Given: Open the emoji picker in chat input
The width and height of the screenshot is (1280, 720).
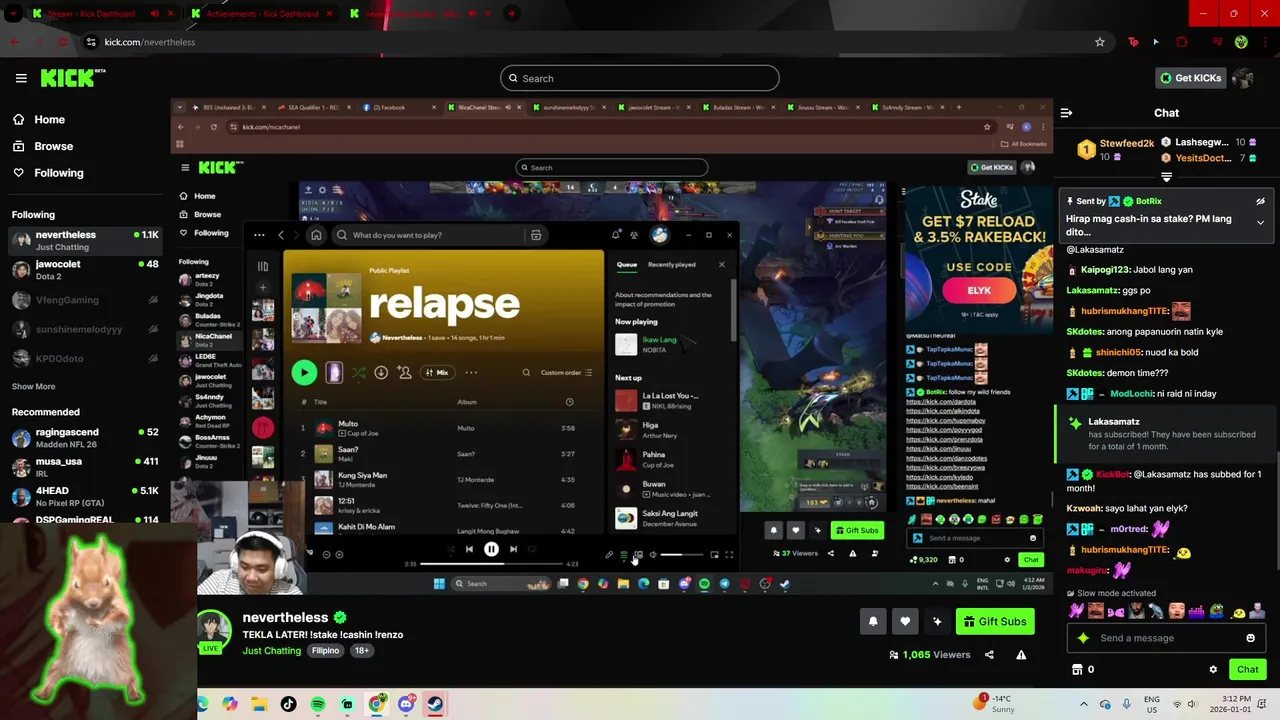Looking at the screenshot, I should 1250,638.
